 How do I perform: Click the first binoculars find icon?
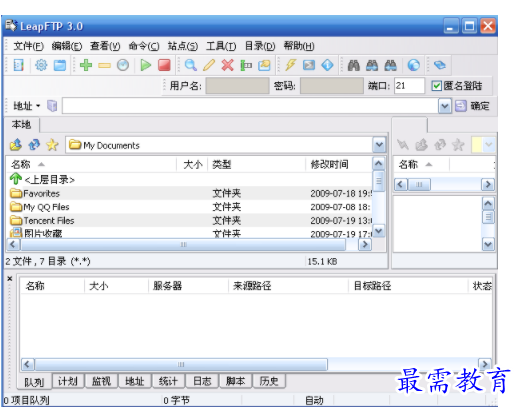coord(354,65)
